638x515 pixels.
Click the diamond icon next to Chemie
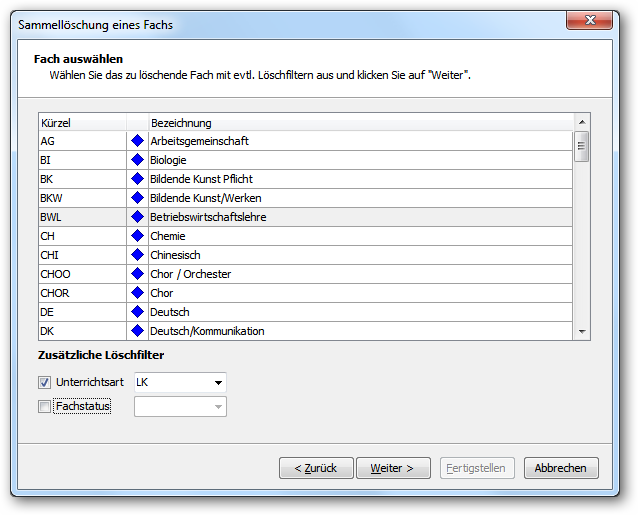point(138,236)
